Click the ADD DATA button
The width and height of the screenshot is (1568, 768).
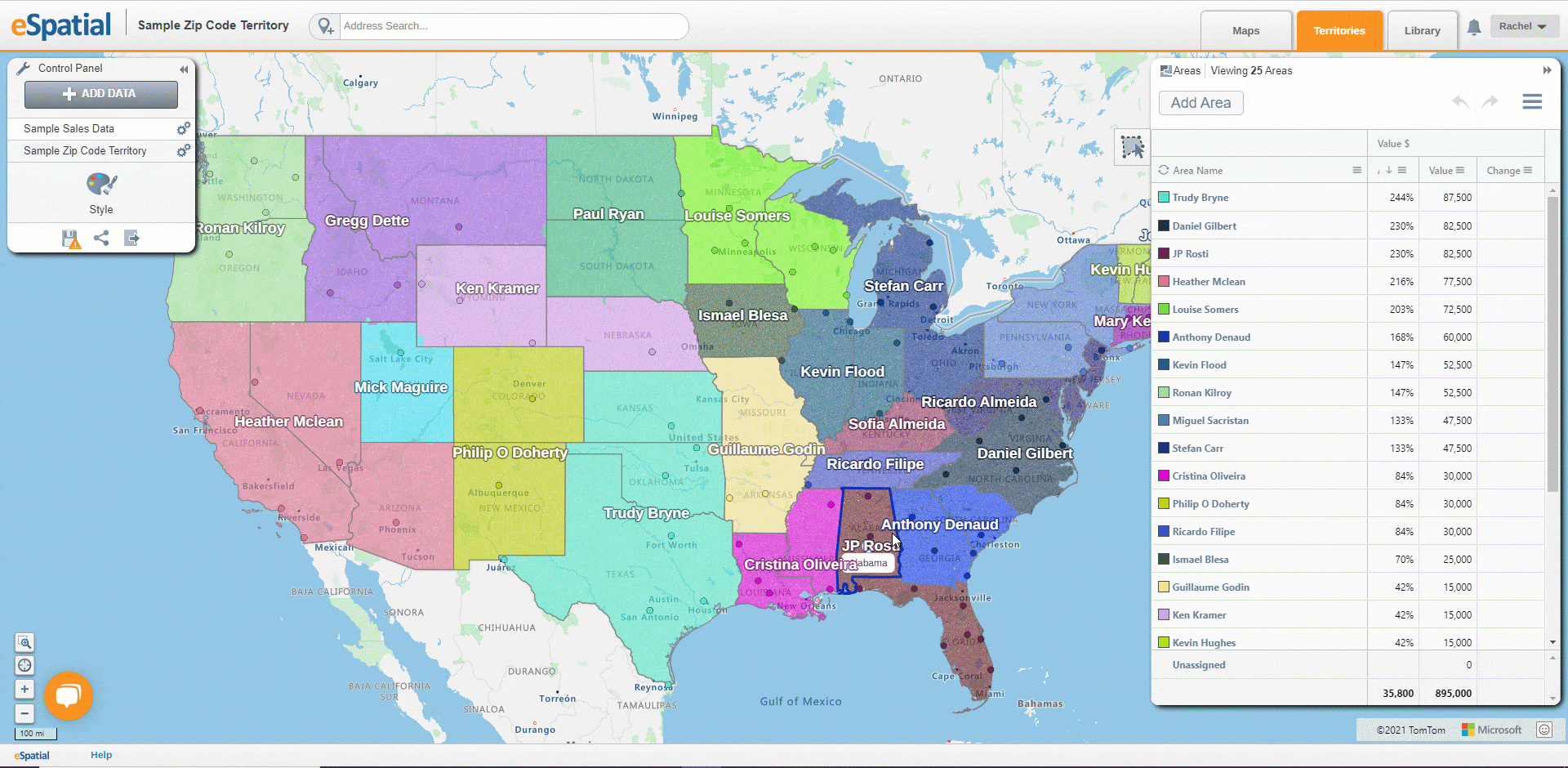pyautogui.click(x=101, y=94)
